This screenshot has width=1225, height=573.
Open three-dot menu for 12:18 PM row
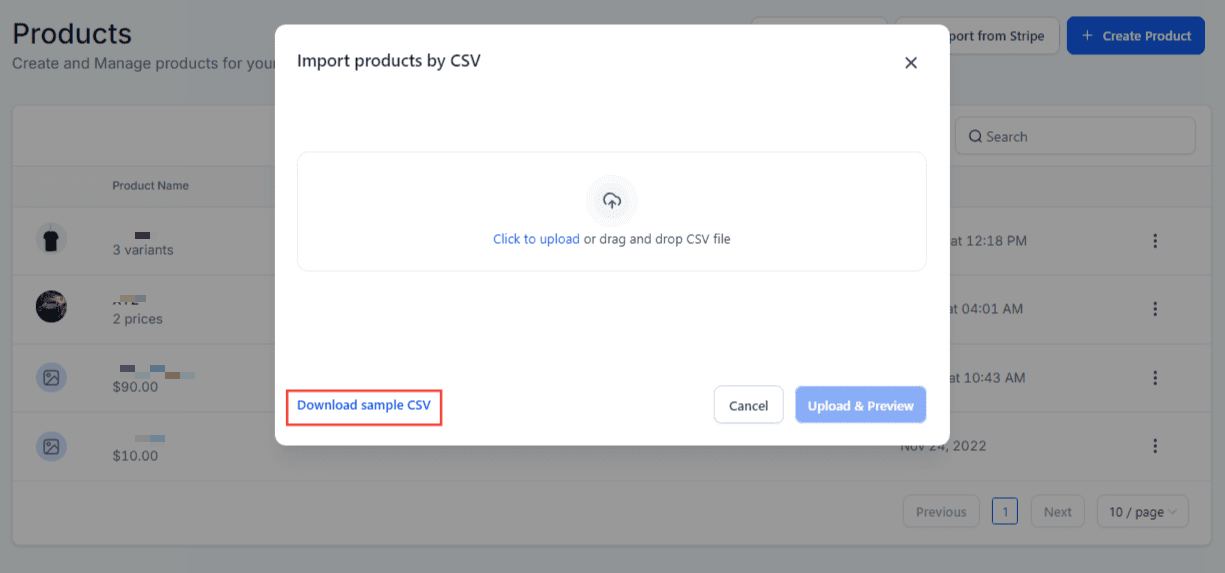[x=1155, y=241]
